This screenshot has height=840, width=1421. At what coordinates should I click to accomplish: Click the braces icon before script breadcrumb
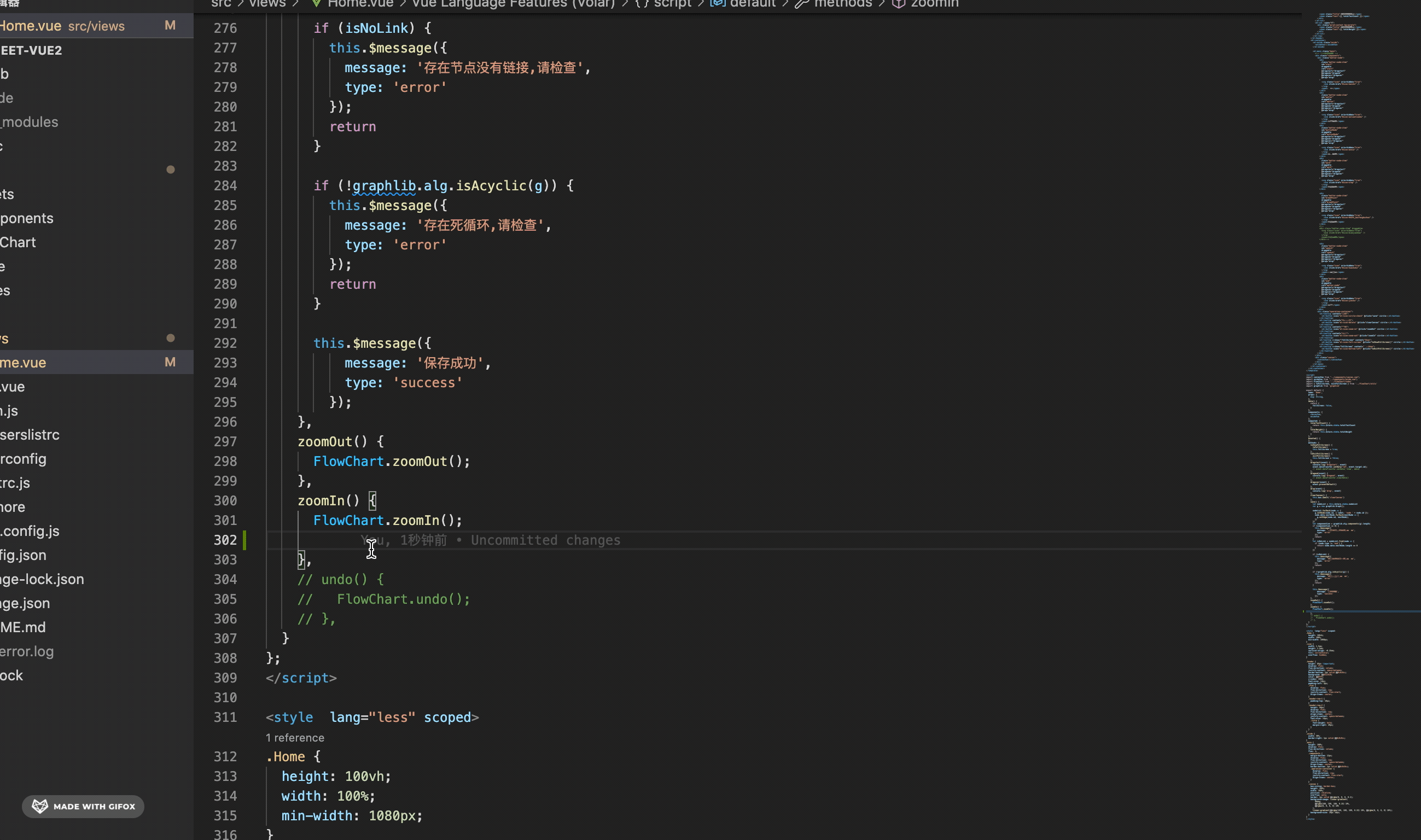pyautogui.click(x=642, y=3)
